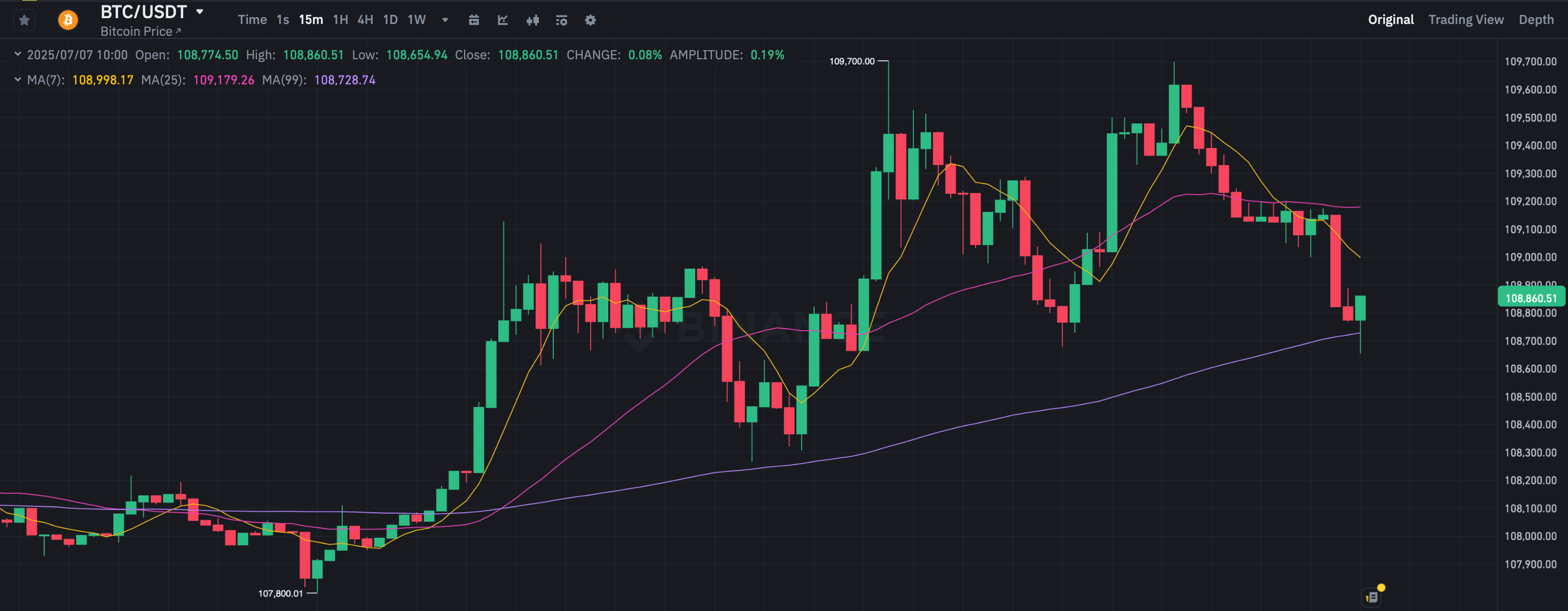Open the Bitcoin Price link
The width and height of the screenshot is (1568, 611).
pos(140,32)
